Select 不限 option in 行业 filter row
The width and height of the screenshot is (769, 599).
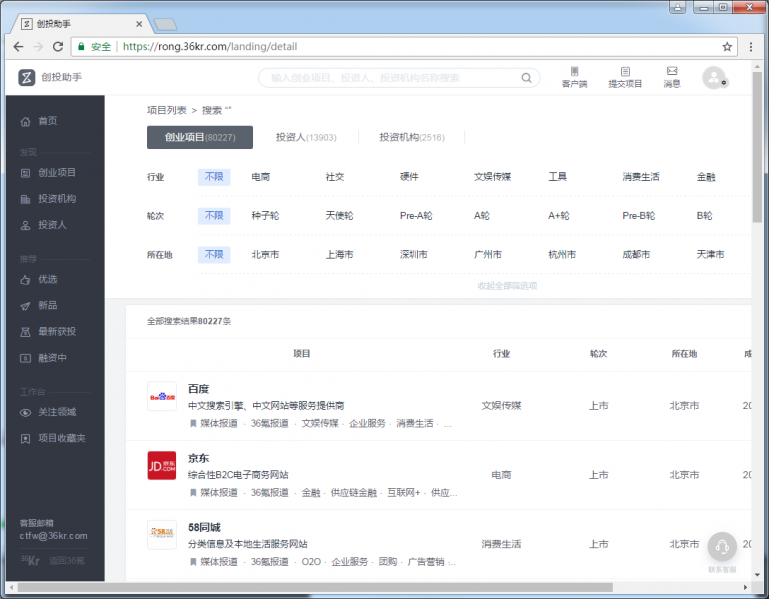(x=213, y=177)
